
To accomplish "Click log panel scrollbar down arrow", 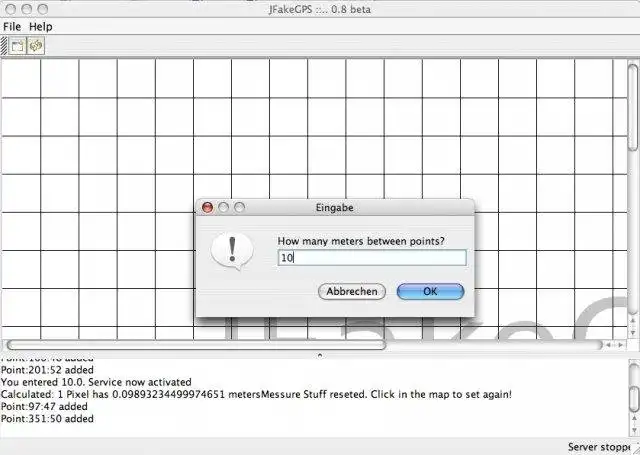I will pyautogui.click(x=634, y=430).
